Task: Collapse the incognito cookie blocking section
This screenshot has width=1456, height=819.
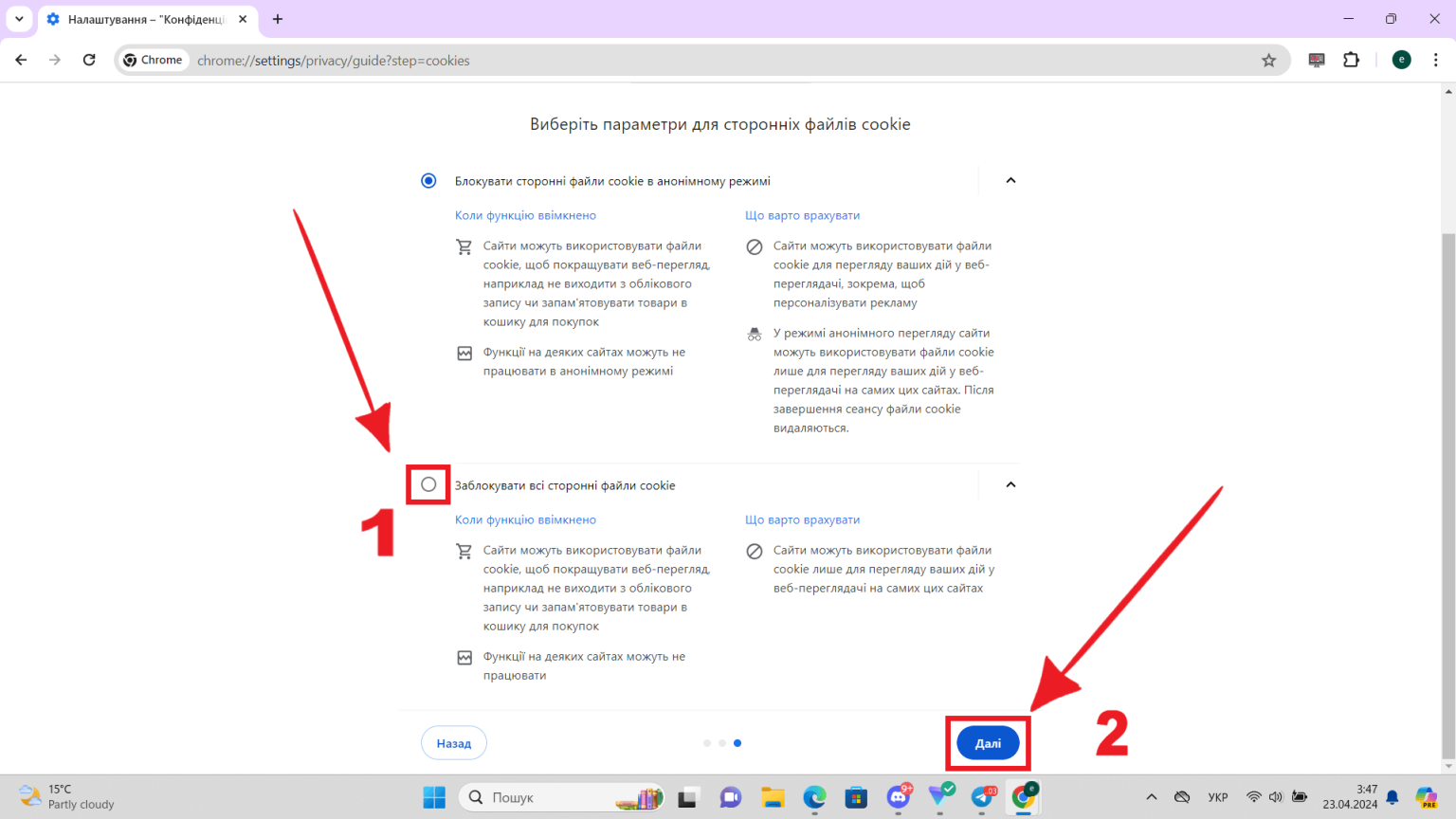Action: click(1010, 180)
